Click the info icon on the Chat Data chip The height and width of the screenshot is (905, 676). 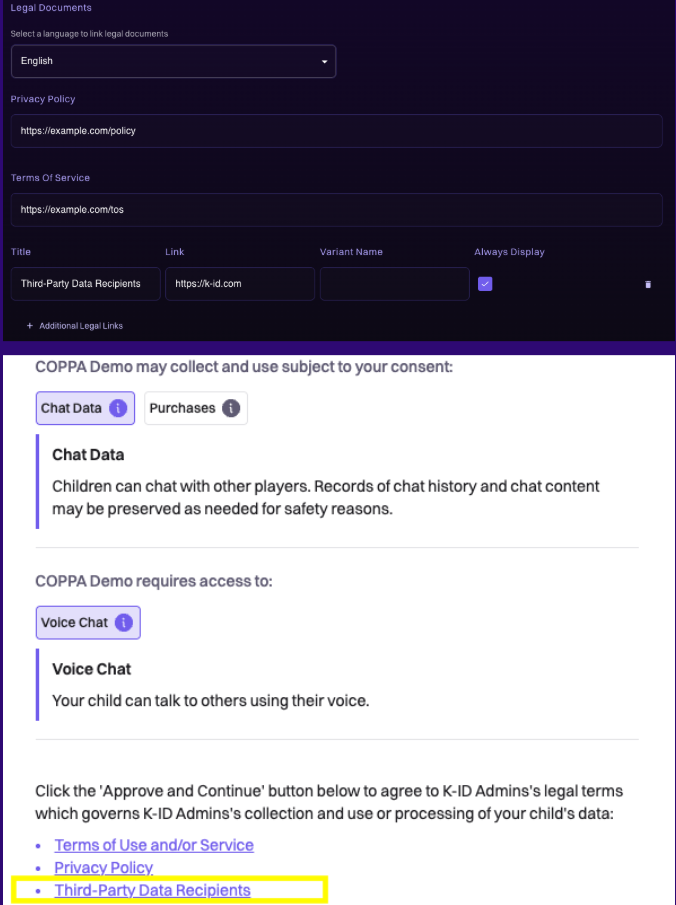click(119, 408)
